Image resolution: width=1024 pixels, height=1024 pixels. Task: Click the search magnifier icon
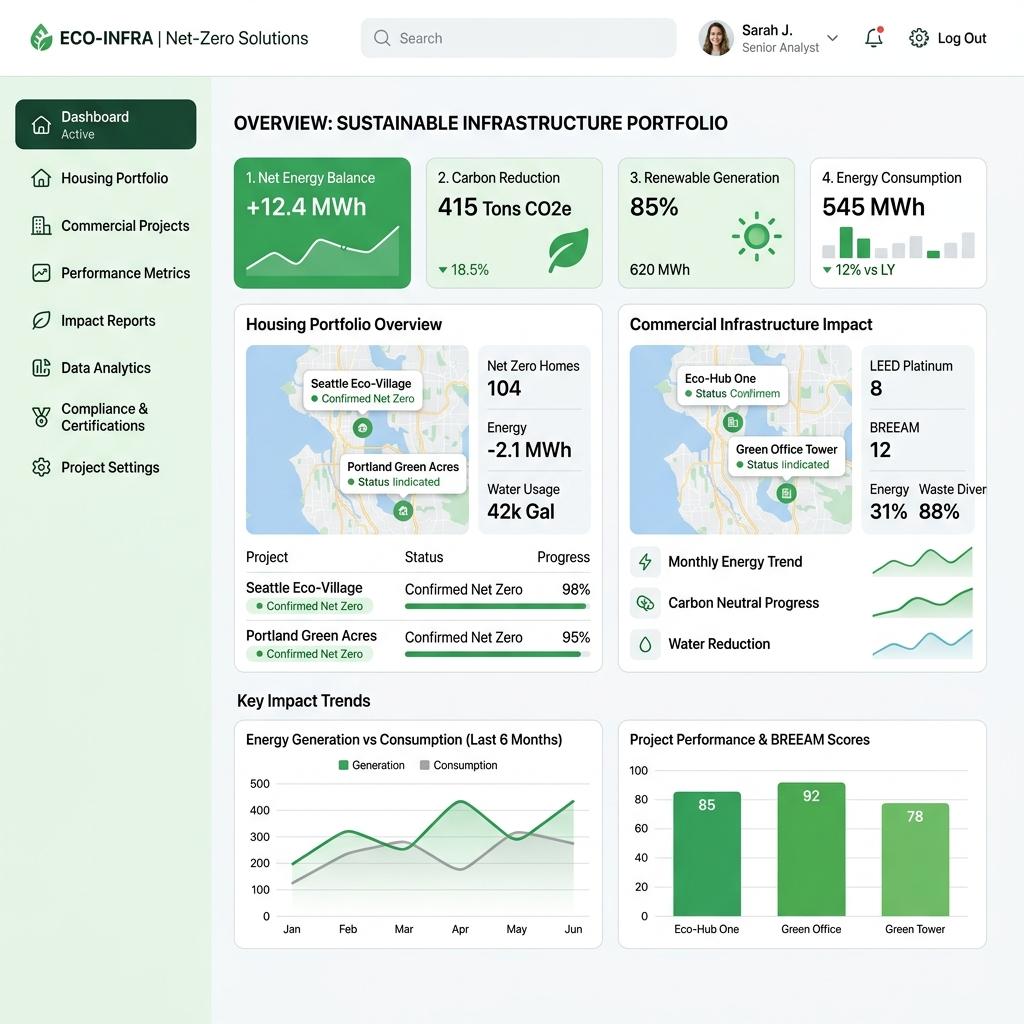(382, 38)
